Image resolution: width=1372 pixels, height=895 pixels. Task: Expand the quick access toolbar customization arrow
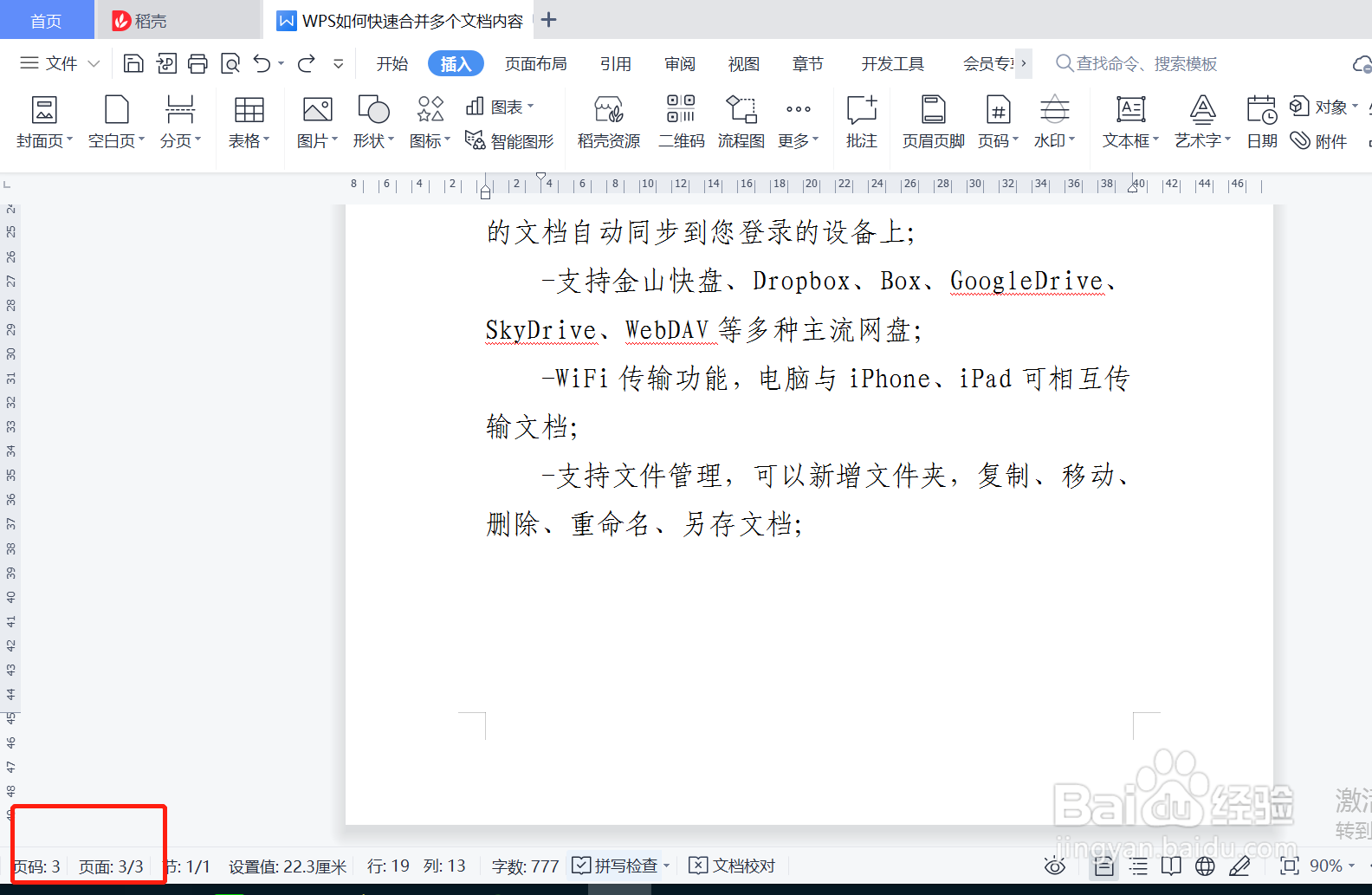(339, 63)
